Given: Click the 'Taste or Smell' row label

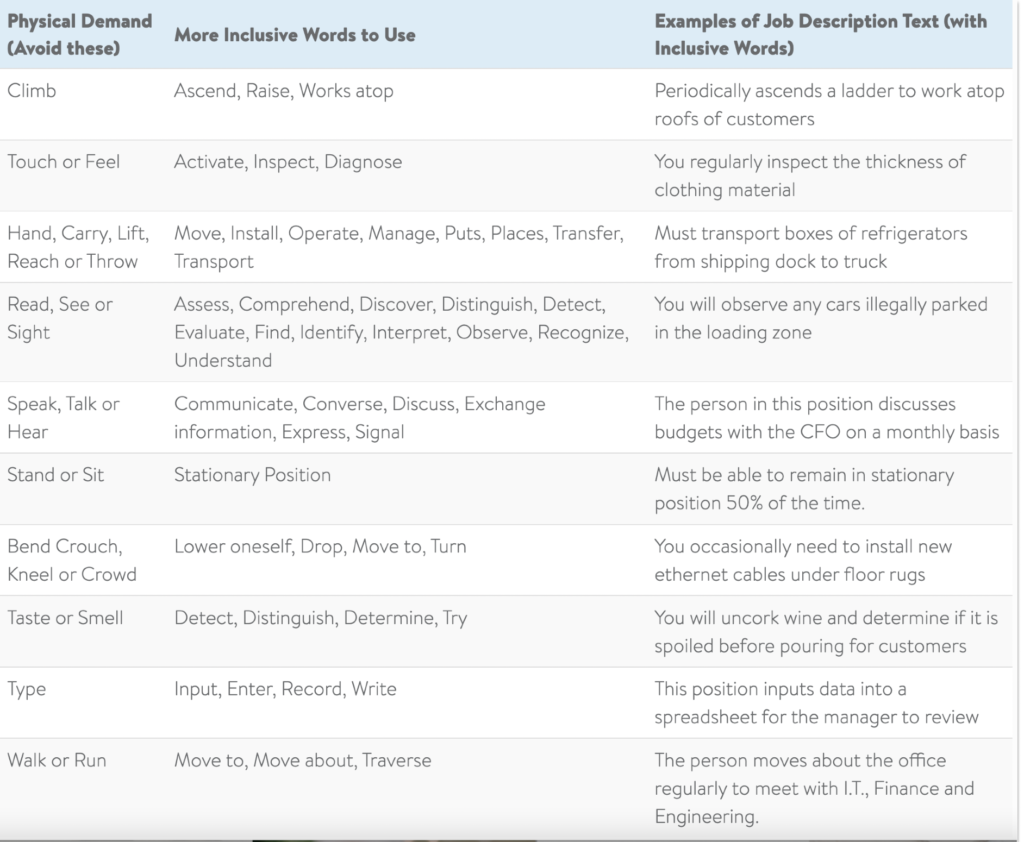Looking at the screenshot, I should coord(65,617).
